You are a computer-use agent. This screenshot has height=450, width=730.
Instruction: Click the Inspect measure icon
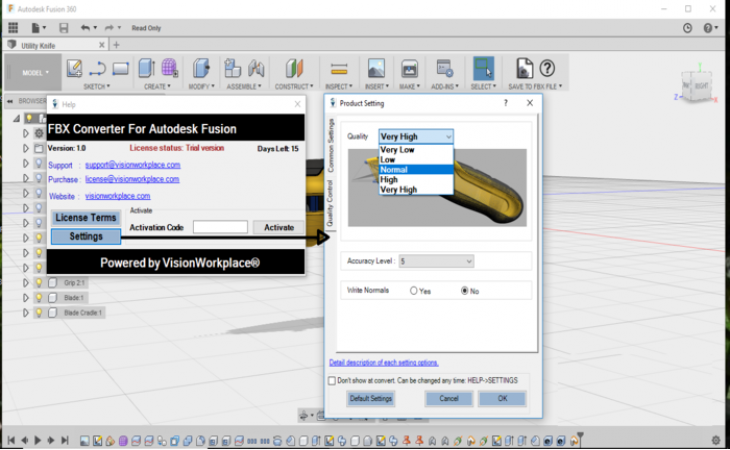(x=339, y=69)
